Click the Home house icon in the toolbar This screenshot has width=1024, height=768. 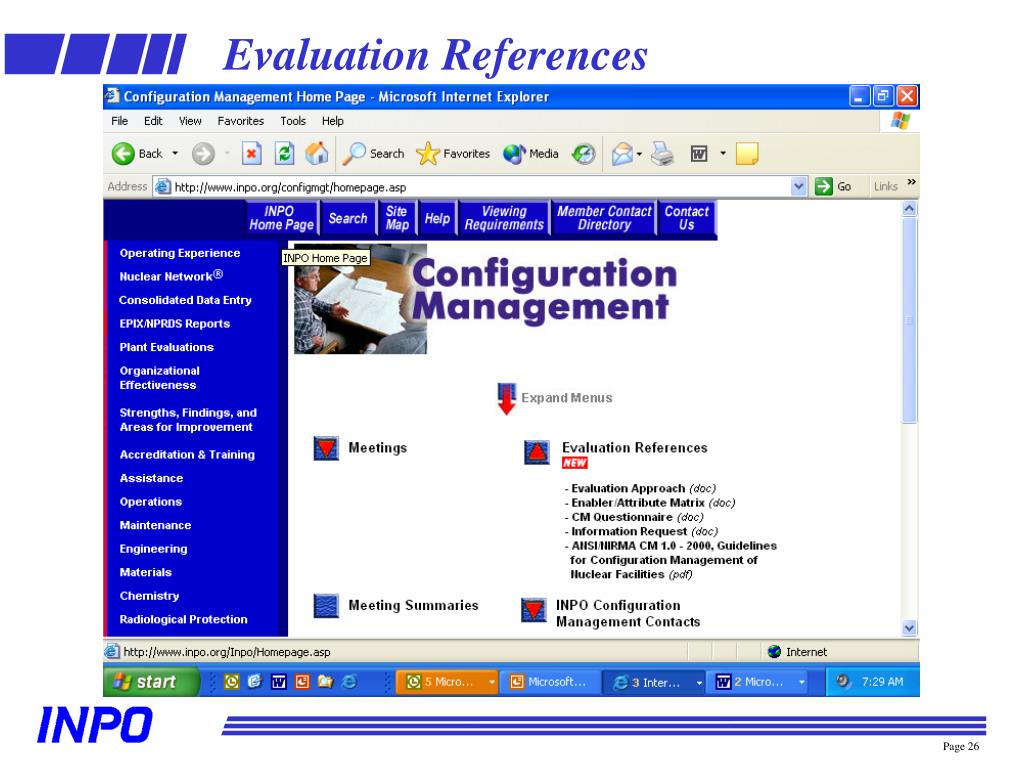coord(317,154)
